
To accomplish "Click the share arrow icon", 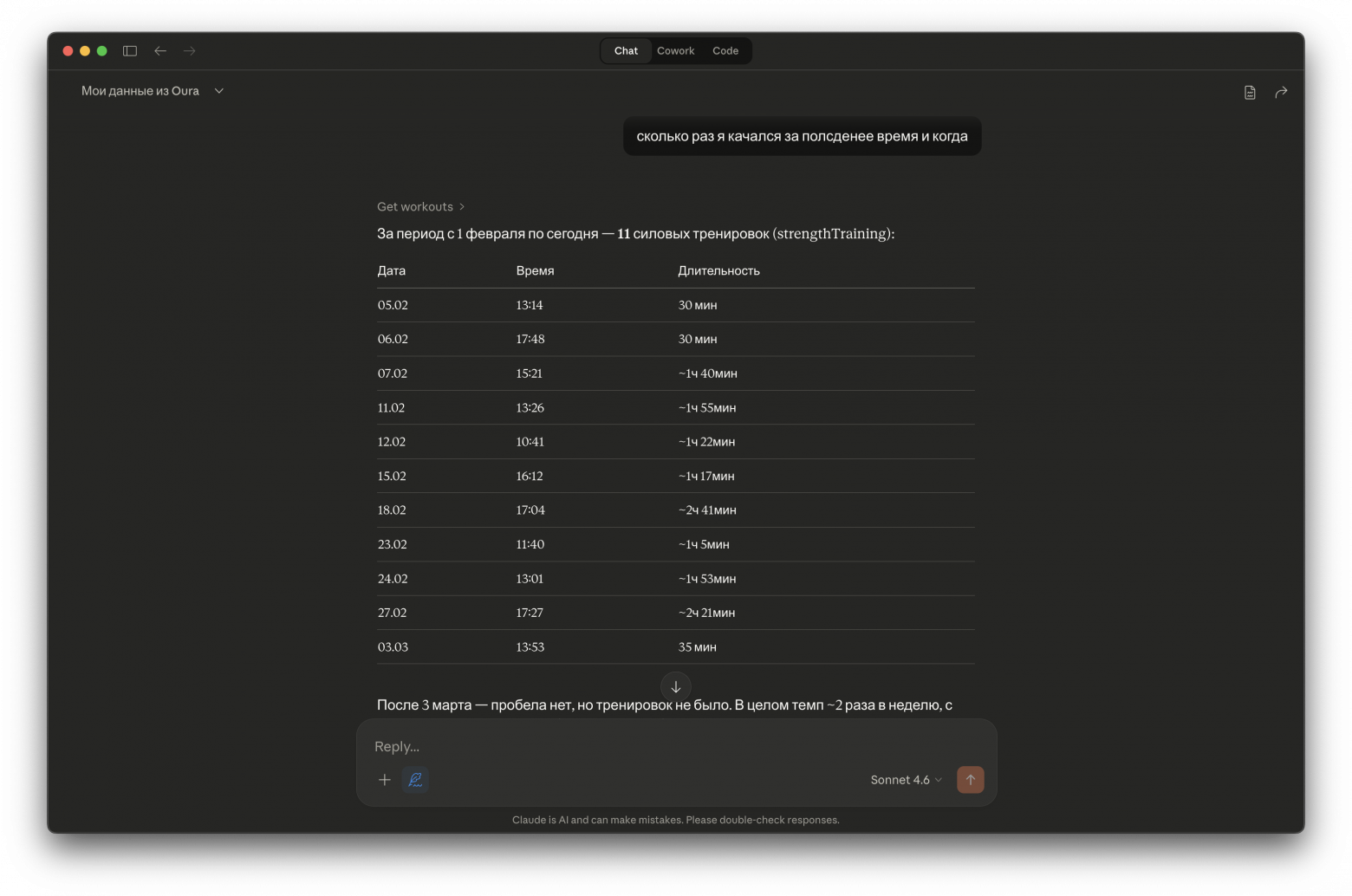I will (x=1281, y=92).
